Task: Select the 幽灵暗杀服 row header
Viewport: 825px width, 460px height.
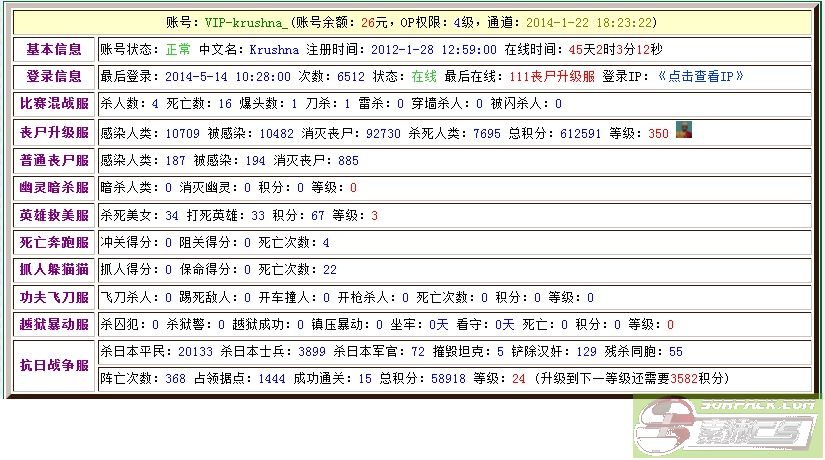Action: tap(54, 187)
